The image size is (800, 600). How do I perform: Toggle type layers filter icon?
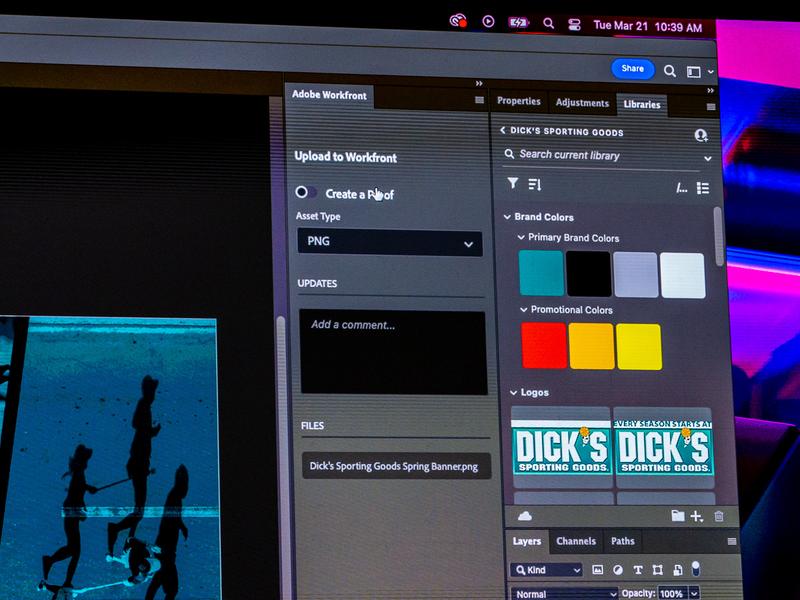pyautogui.click(x=637, y=570)
